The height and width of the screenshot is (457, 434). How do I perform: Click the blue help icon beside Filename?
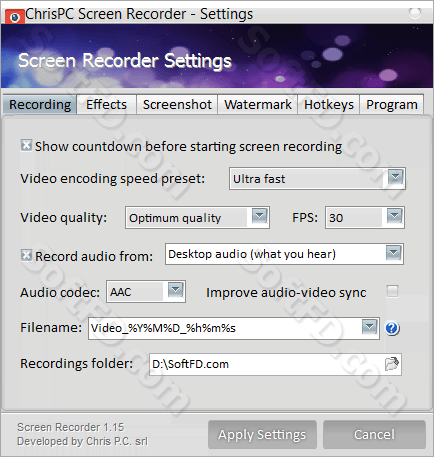(x=392, y=328)
